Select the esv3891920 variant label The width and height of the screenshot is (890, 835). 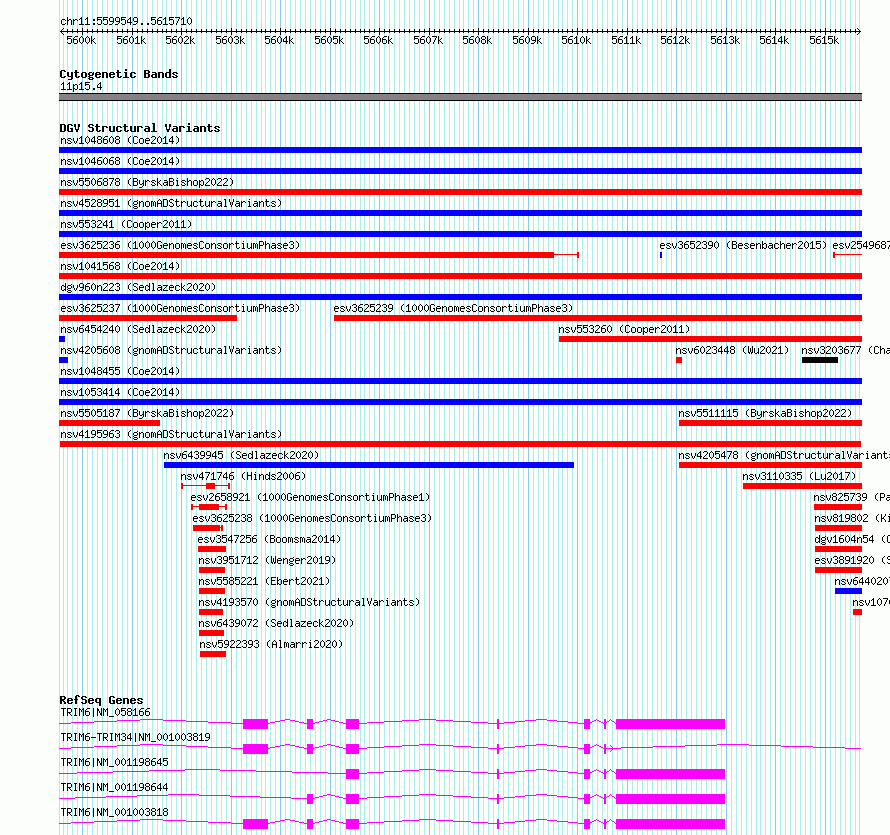(x=852, y=560)
